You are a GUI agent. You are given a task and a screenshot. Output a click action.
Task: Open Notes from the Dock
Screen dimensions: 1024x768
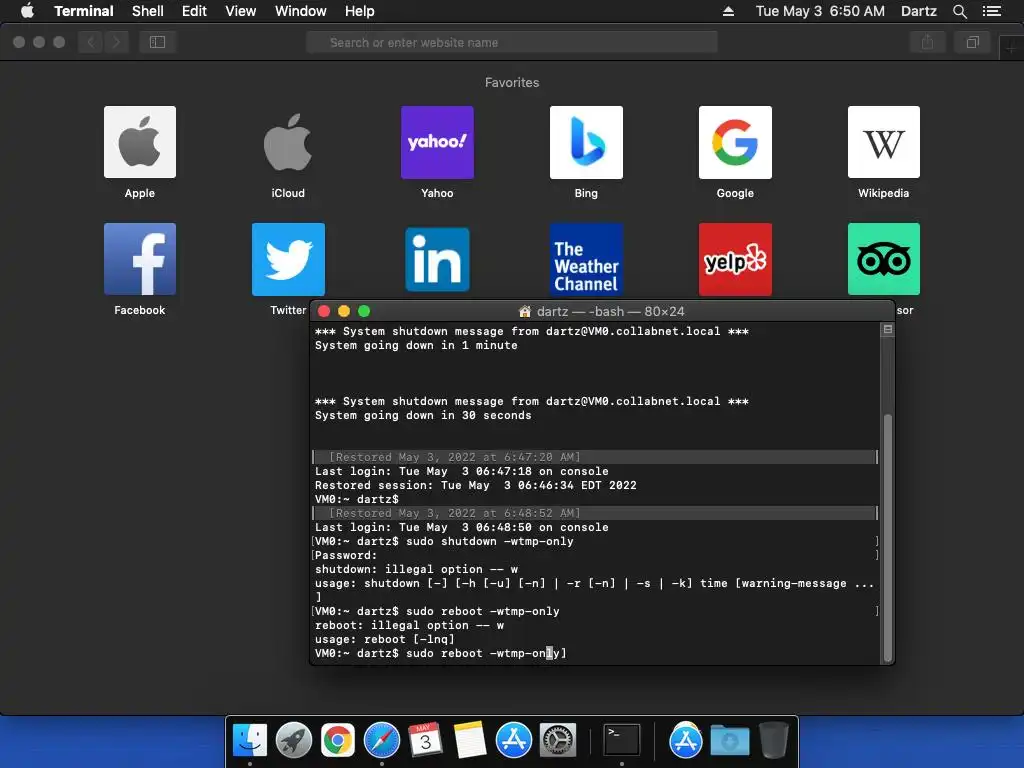pyautogui.click(x=470, y=741)
